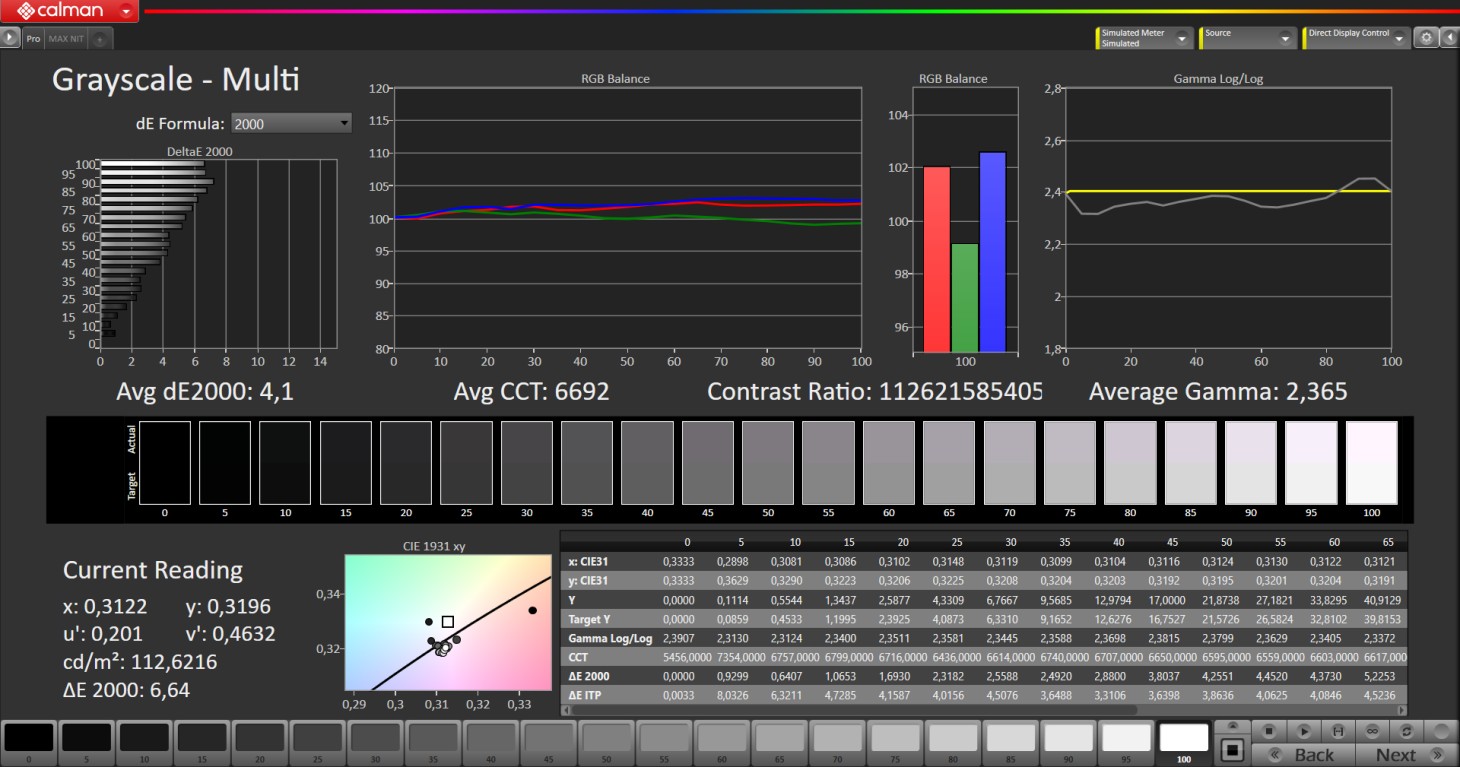This screenshot has height=767, width=1460.
Task: Click the black pattern square icon
Action: [x=1233, y=749]
